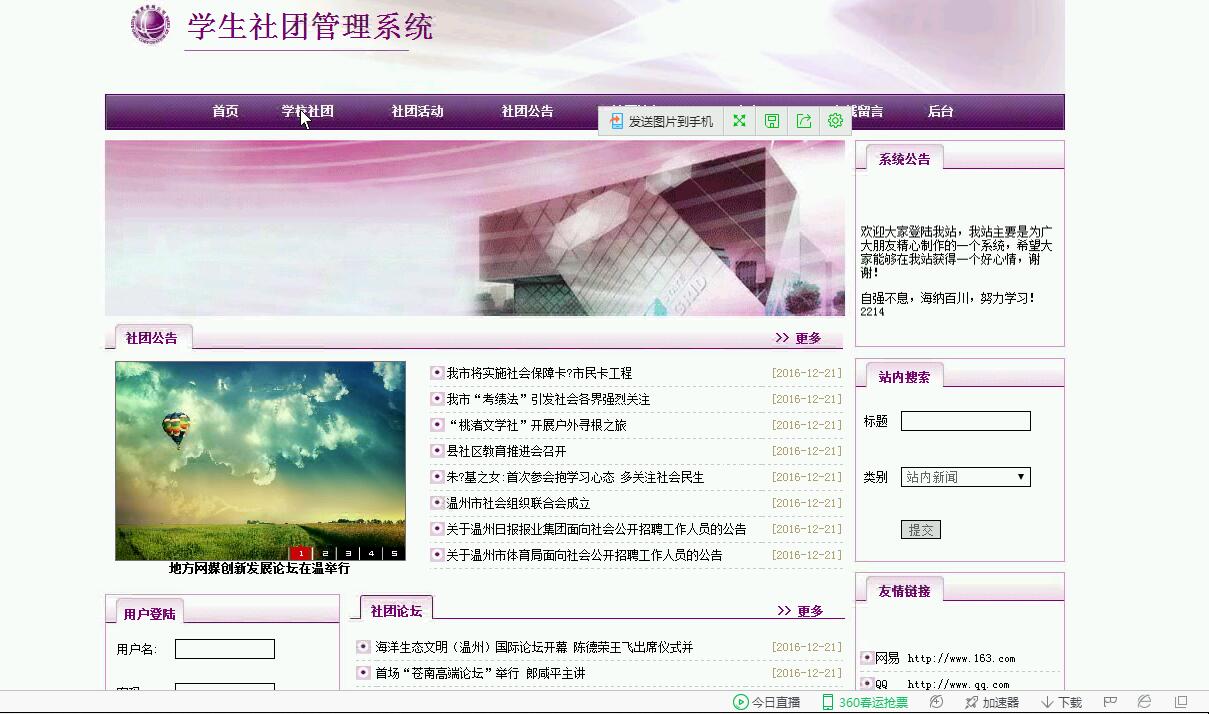Click the 下载 download arrow icon
Image resolution: width=1209 pixels, height=714 pixels.
pos(1047,702)
